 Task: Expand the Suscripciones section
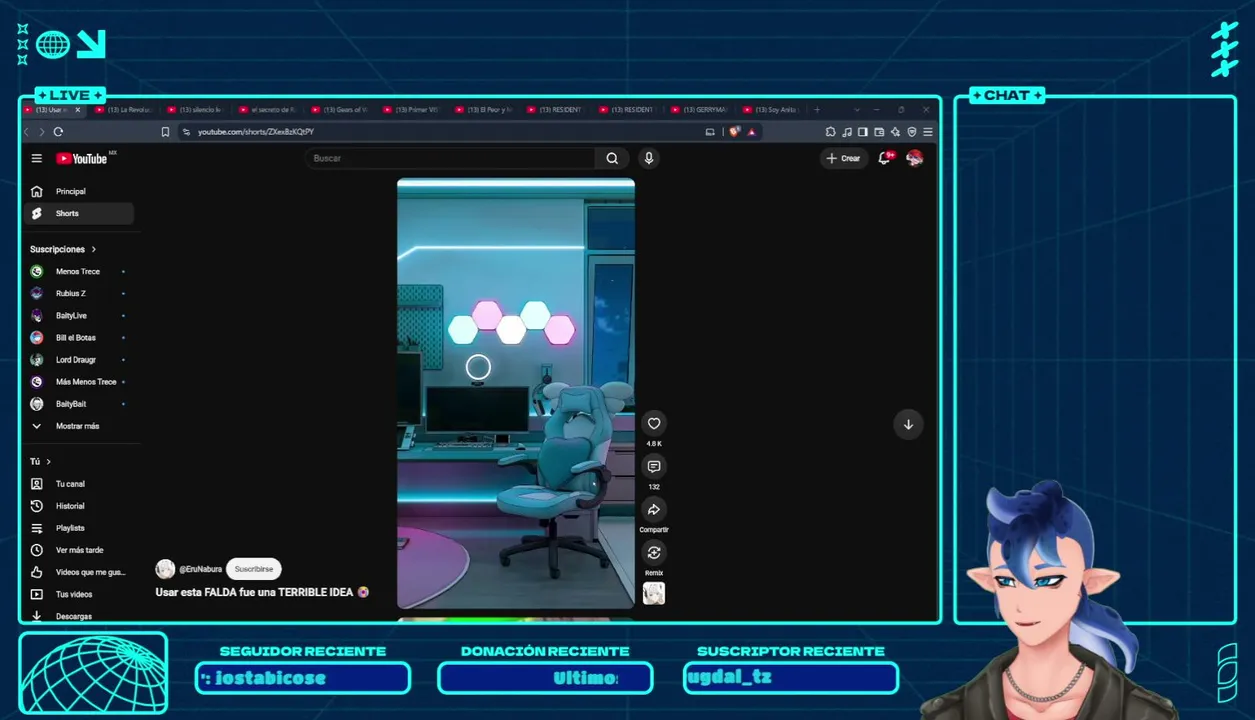[63, 249]
